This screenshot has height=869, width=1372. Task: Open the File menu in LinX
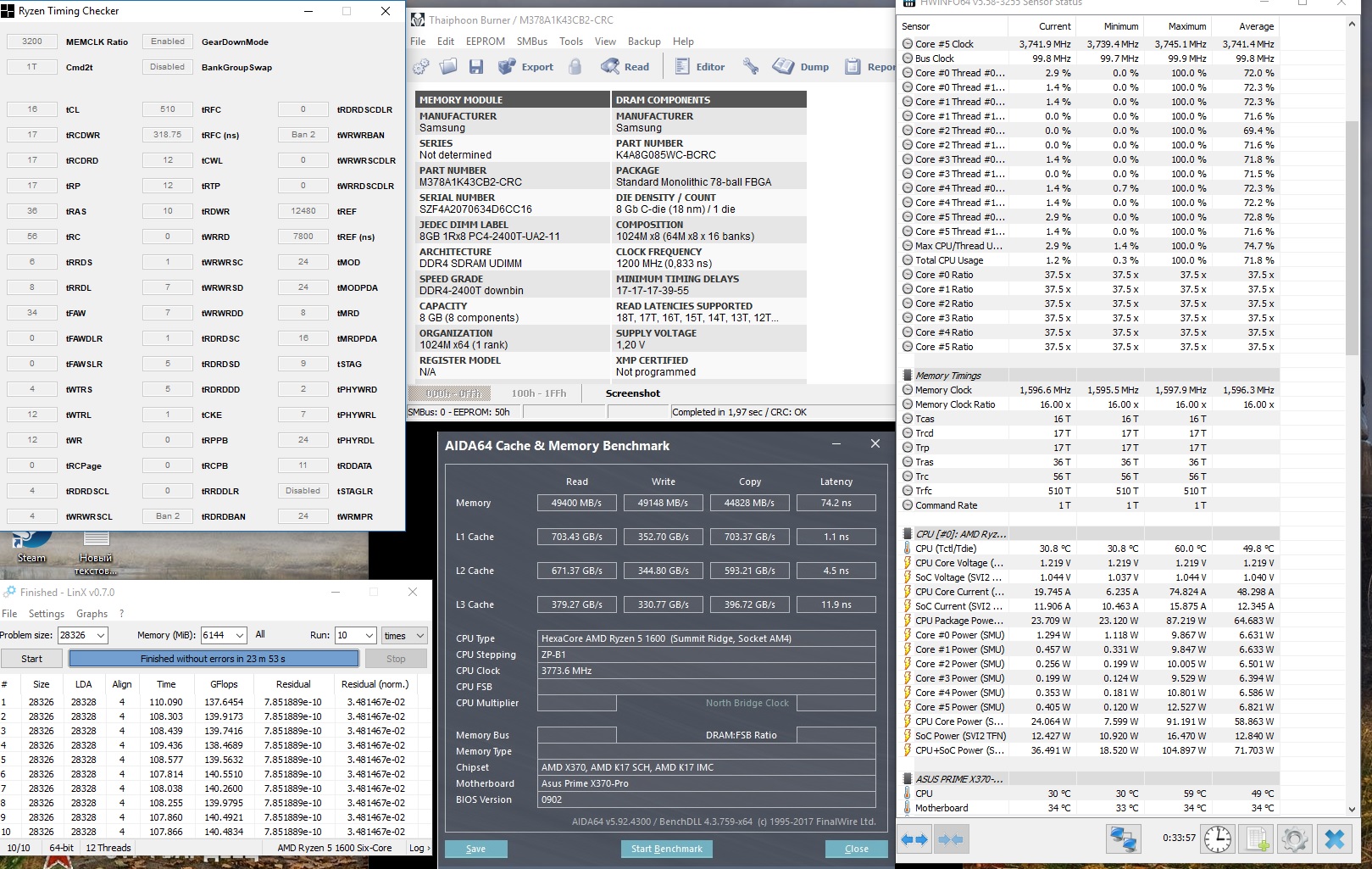pyautogui.click(x=9, y=614)
